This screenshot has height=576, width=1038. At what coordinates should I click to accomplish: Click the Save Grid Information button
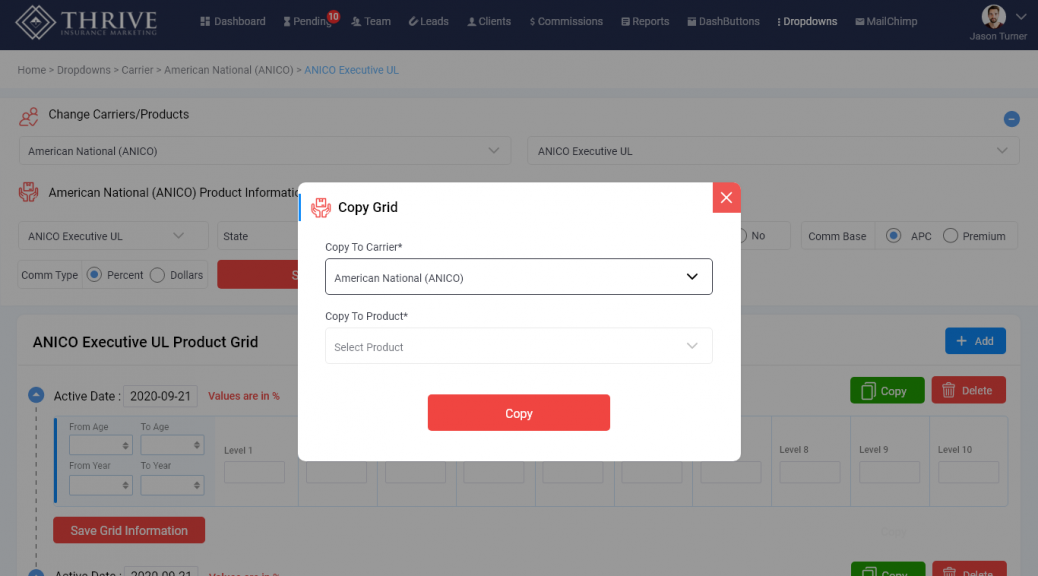[x=129, y=530]
